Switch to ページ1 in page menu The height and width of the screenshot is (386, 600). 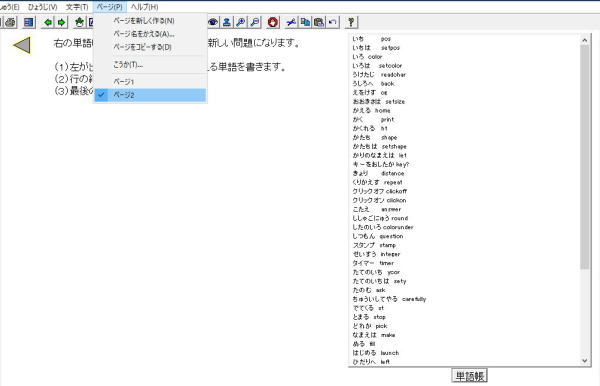pyautogui.click(x=150, y=82)
